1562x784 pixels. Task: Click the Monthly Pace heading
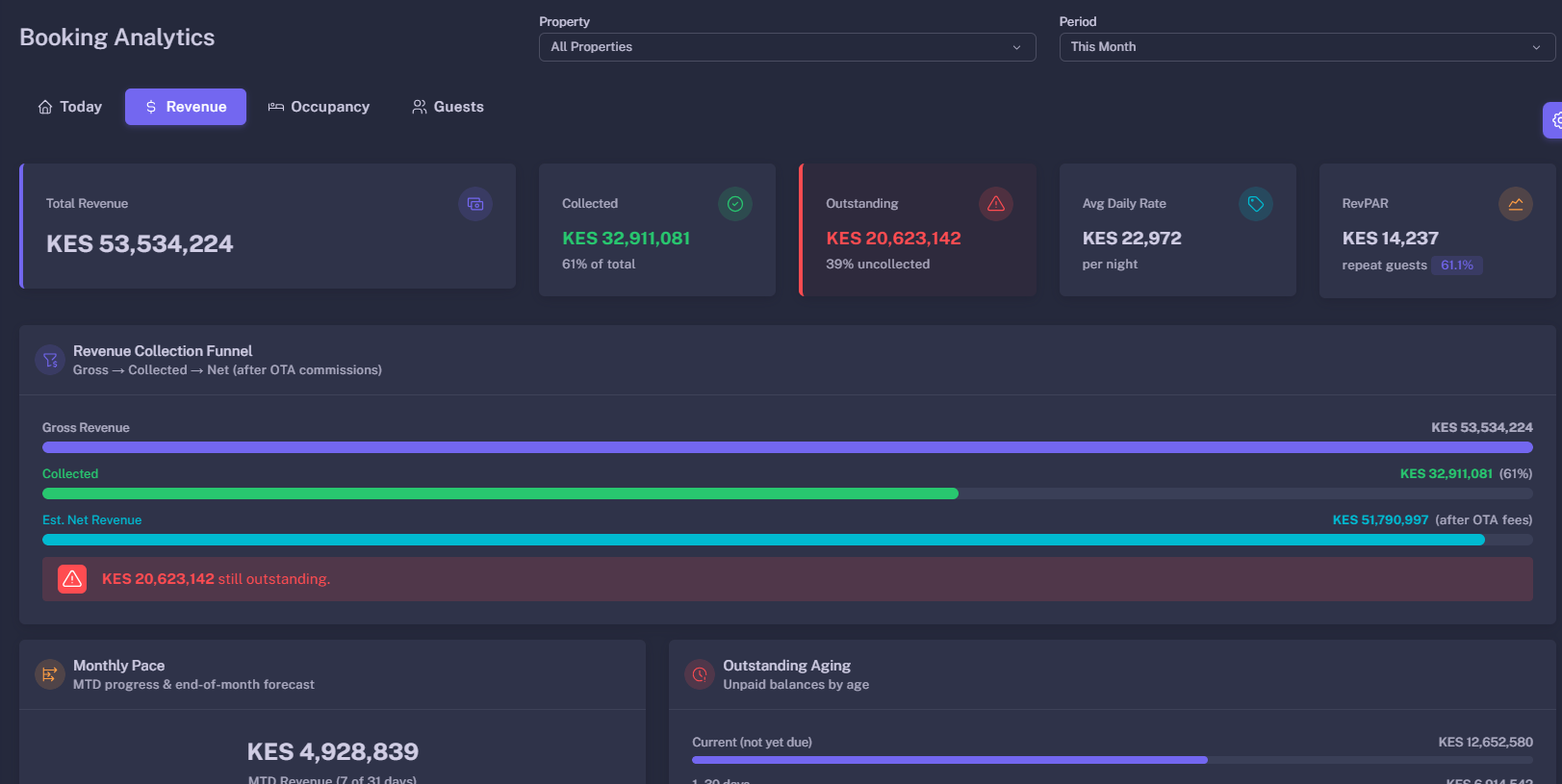click(119, 666)
